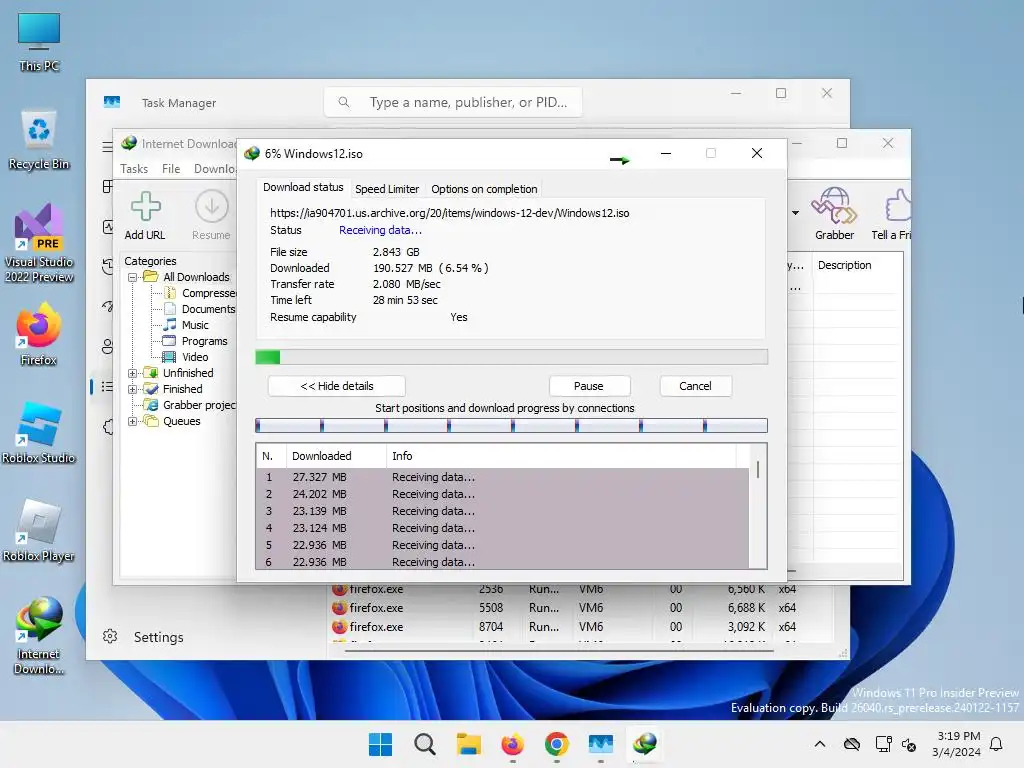
Task: Switch to Firefox on the taskbar
Action: tap(513, 744)
